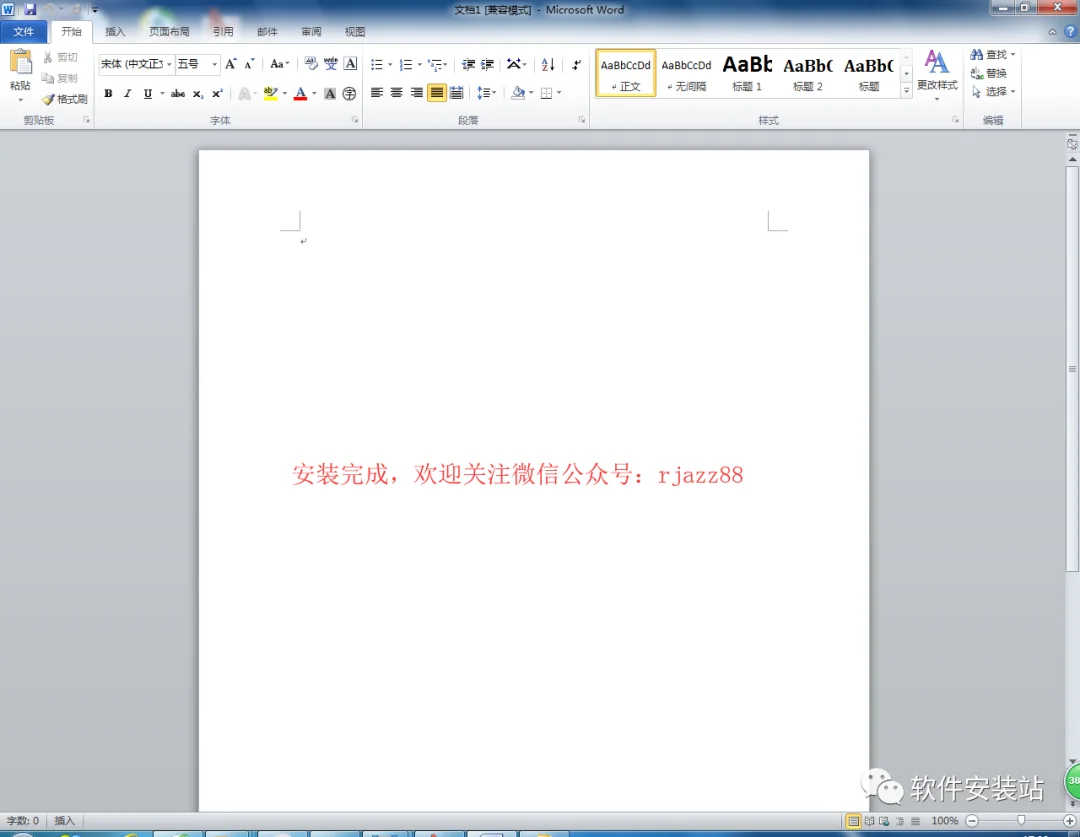This screenshot has height=837, width=1080.
Task: Increase font size with the grow font icon
Action: pyautogui.click(x=231, y=64)
